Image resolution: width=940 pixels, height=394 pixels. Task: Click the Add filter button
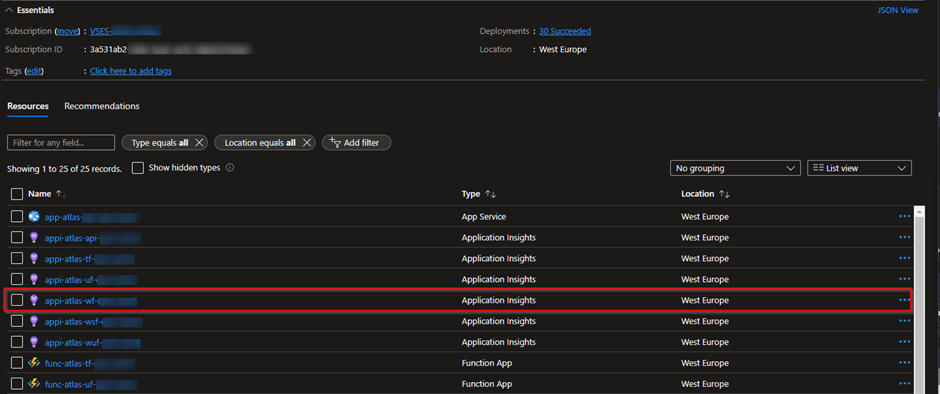coord(356,143)
